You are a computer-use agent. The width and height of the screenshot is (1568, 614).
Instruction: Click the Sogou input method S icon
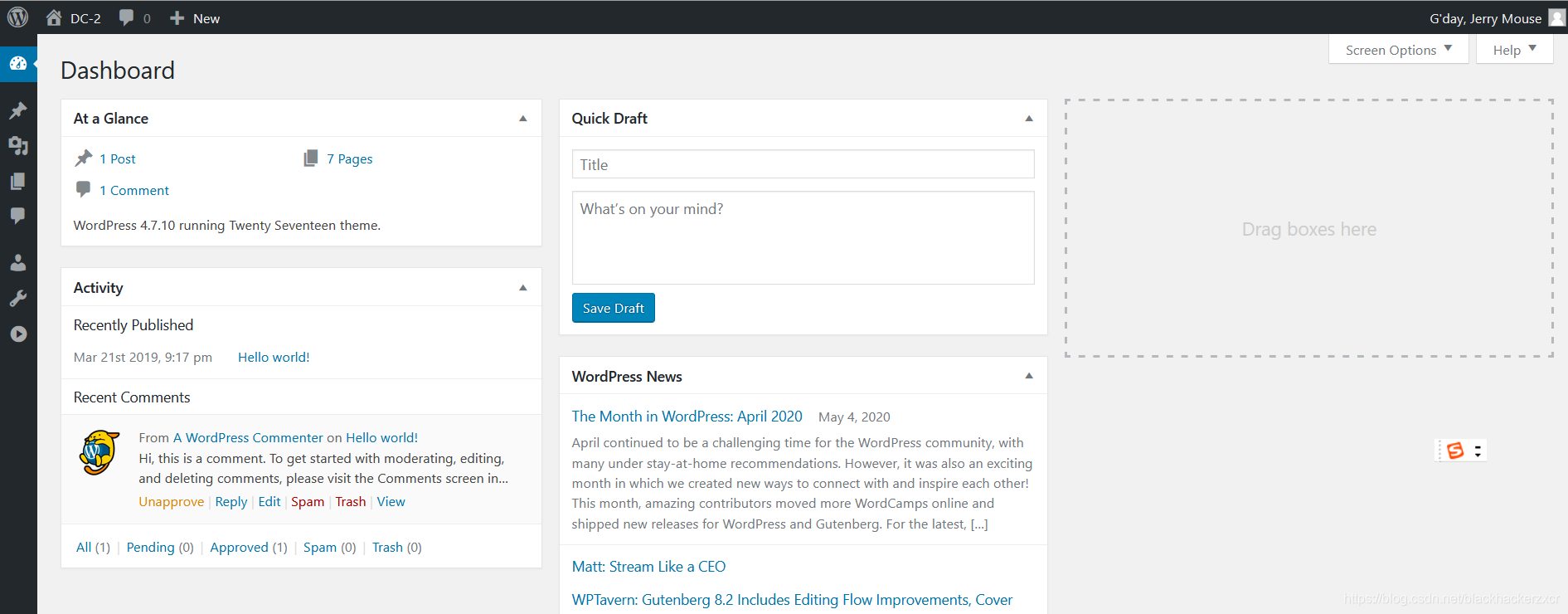click(x=1455, y=451)
